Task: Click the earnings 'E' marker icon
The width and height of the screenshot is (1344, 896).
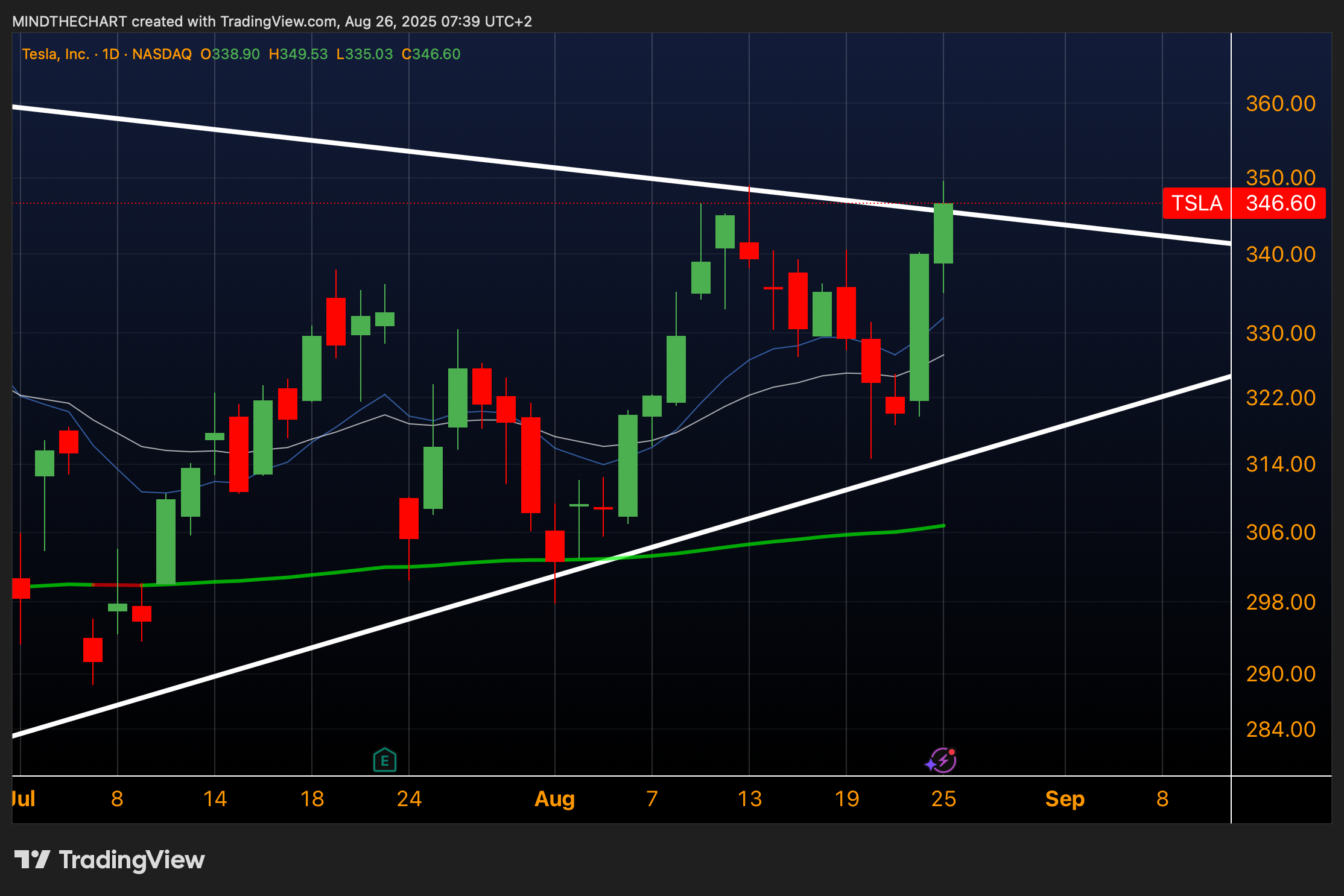Action: point(384,760)
